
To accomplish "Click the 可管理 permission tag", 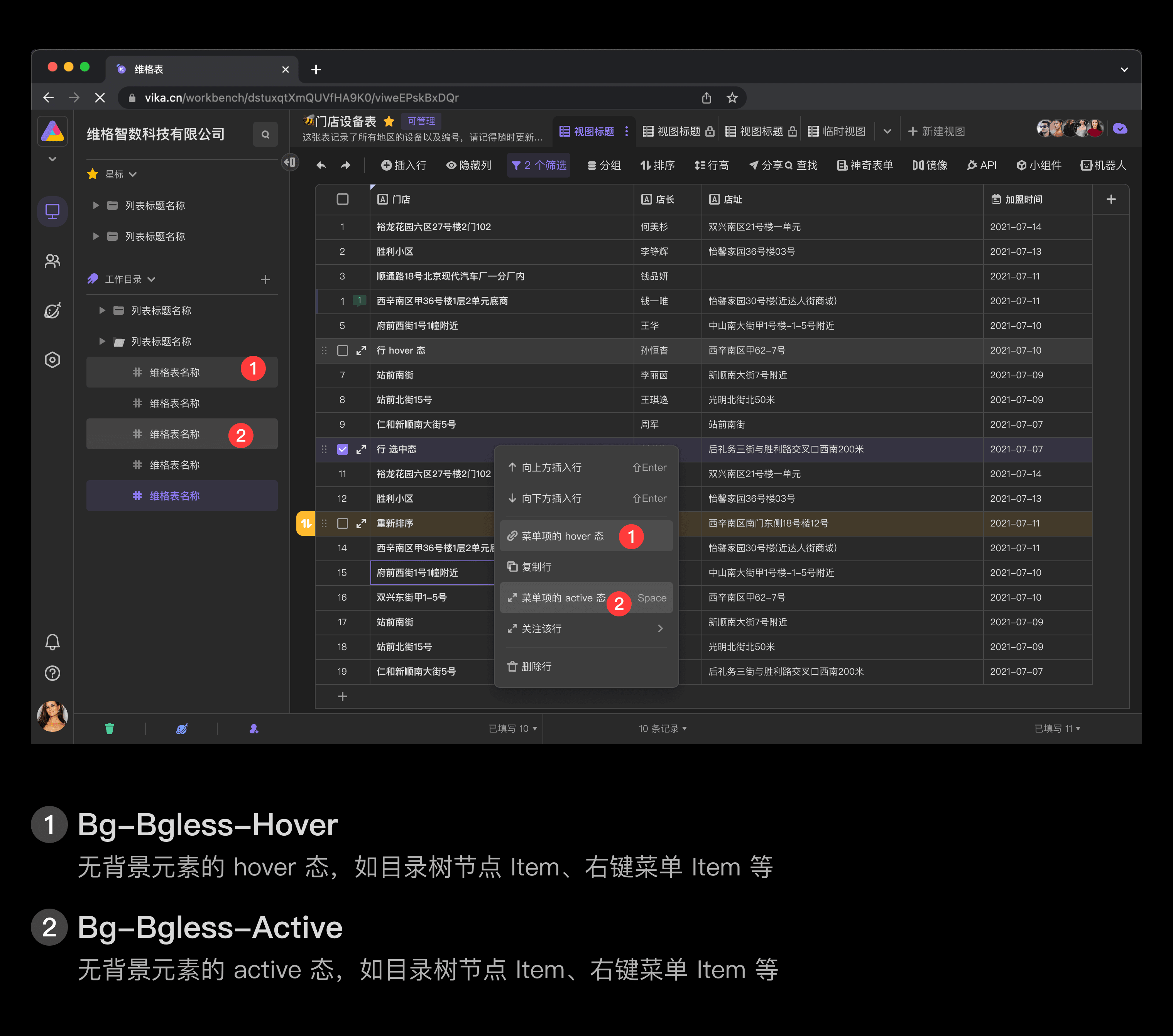I will click(x=421, y=121).
